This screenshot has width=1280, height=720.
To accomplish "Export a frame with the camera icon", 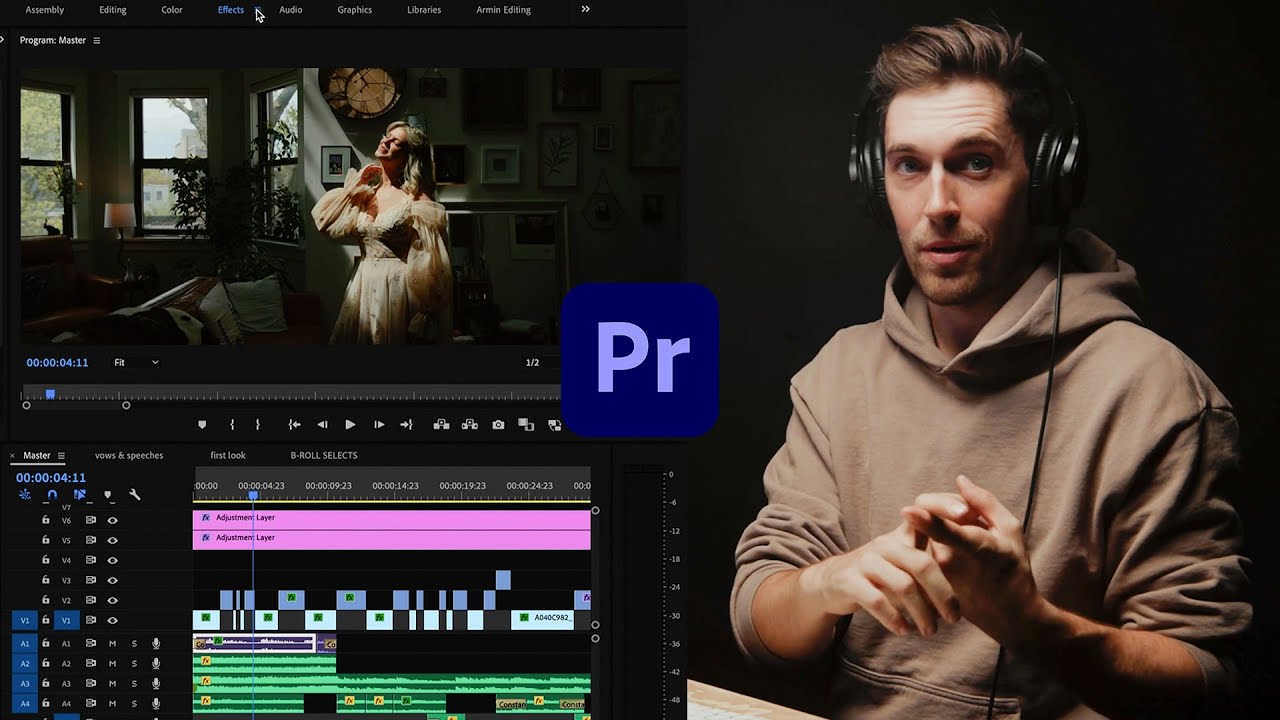I will tap(498, 425).
